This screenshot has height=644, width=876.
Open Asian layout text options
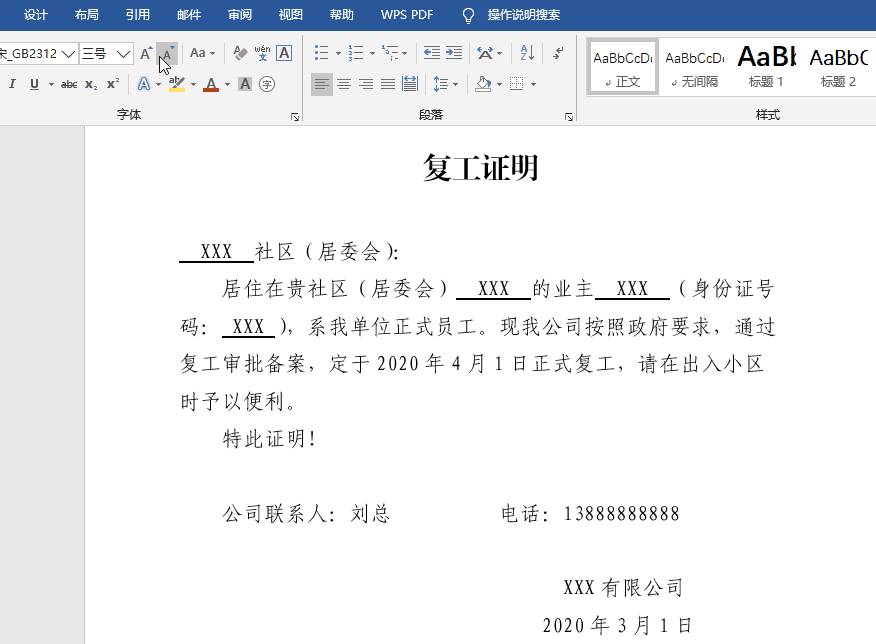click(x=485, y=53)
